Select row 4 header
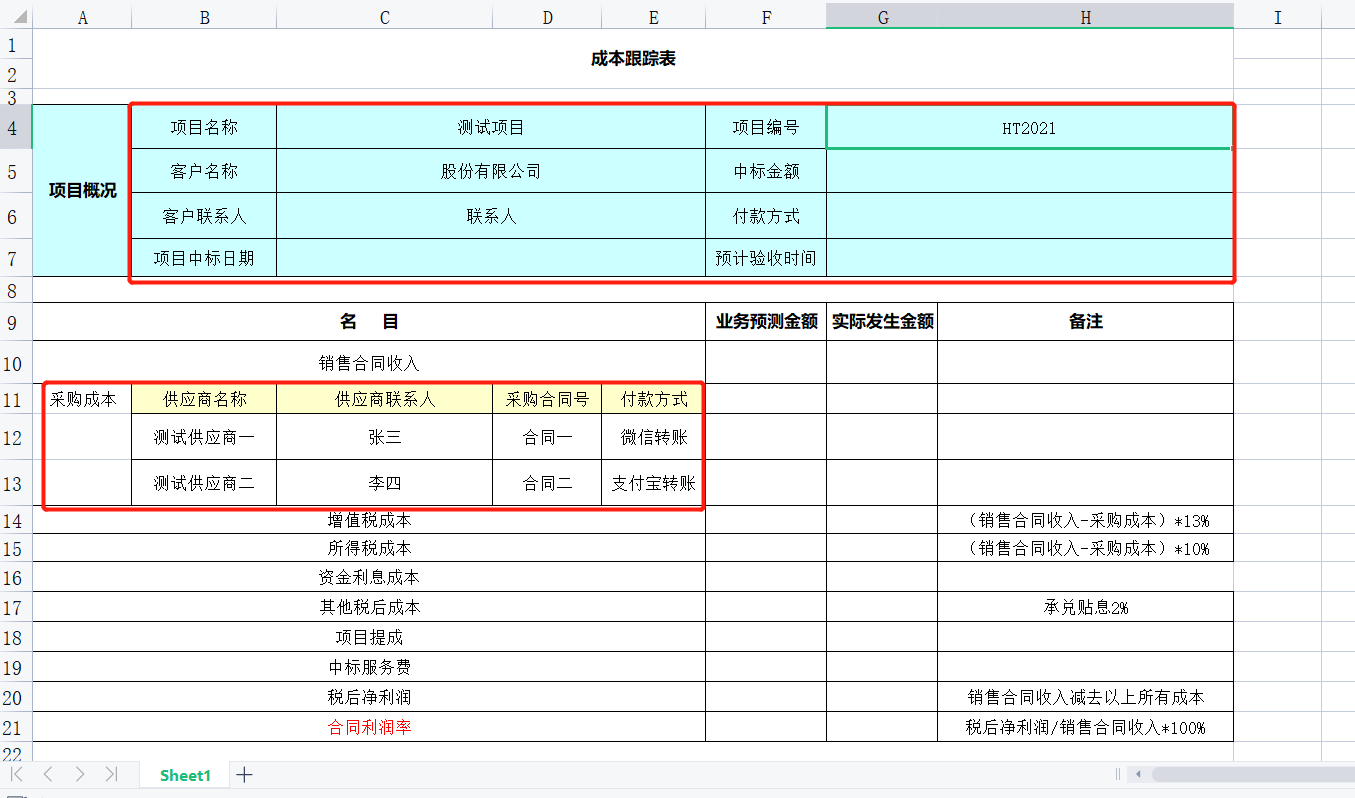Viewport: 1355px width, 798px height. click(16, 127)
